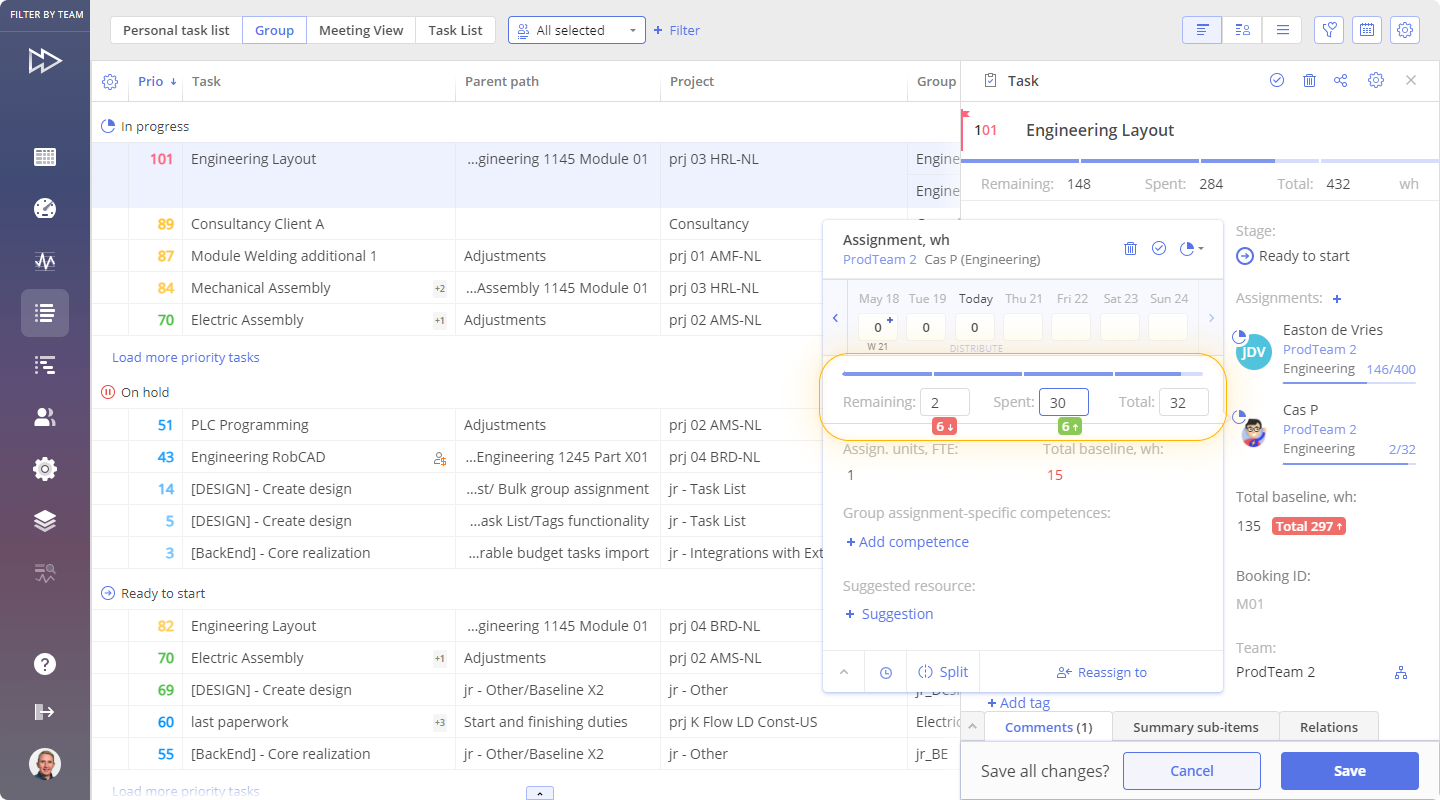This screenshot has width=1440, height=800.
Task: Open the settings gear in left sidebar
Action: click(x=45, y=469)
